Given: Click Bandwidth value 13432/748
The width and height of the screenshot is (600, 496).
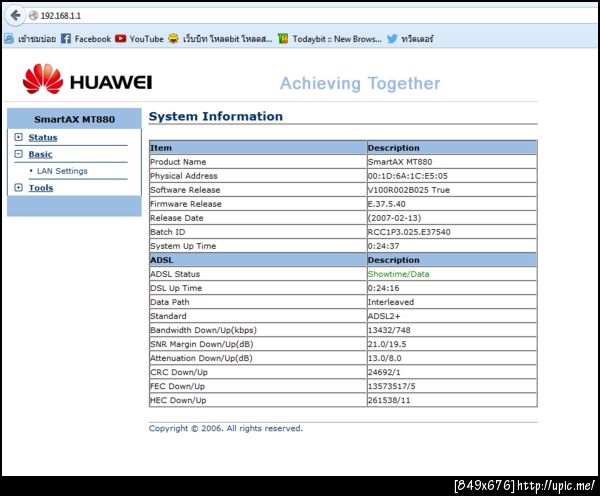Looking at the screenshot, I should [389, 330].
